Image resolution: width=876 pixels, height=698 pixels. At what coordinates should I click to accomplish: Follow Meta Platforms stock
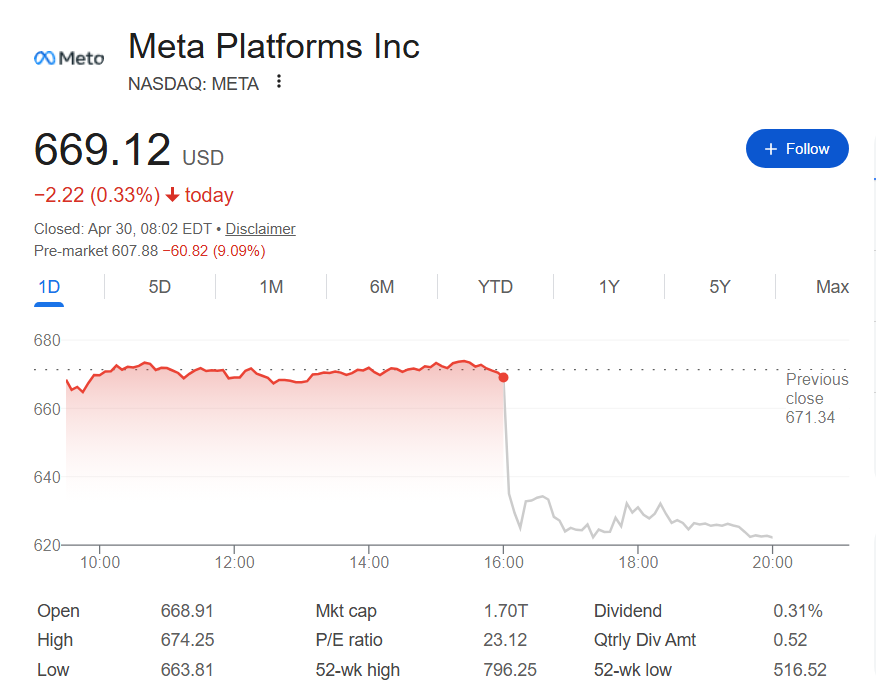tap(797, 148)
